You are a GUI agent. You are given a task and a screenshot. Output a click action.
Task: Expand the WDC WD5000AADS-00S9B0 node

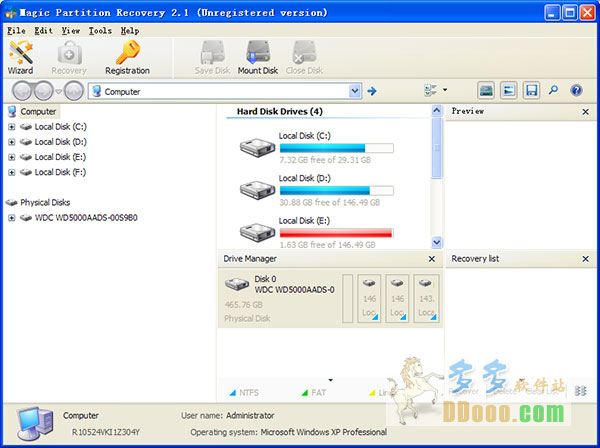click(11, 218)
